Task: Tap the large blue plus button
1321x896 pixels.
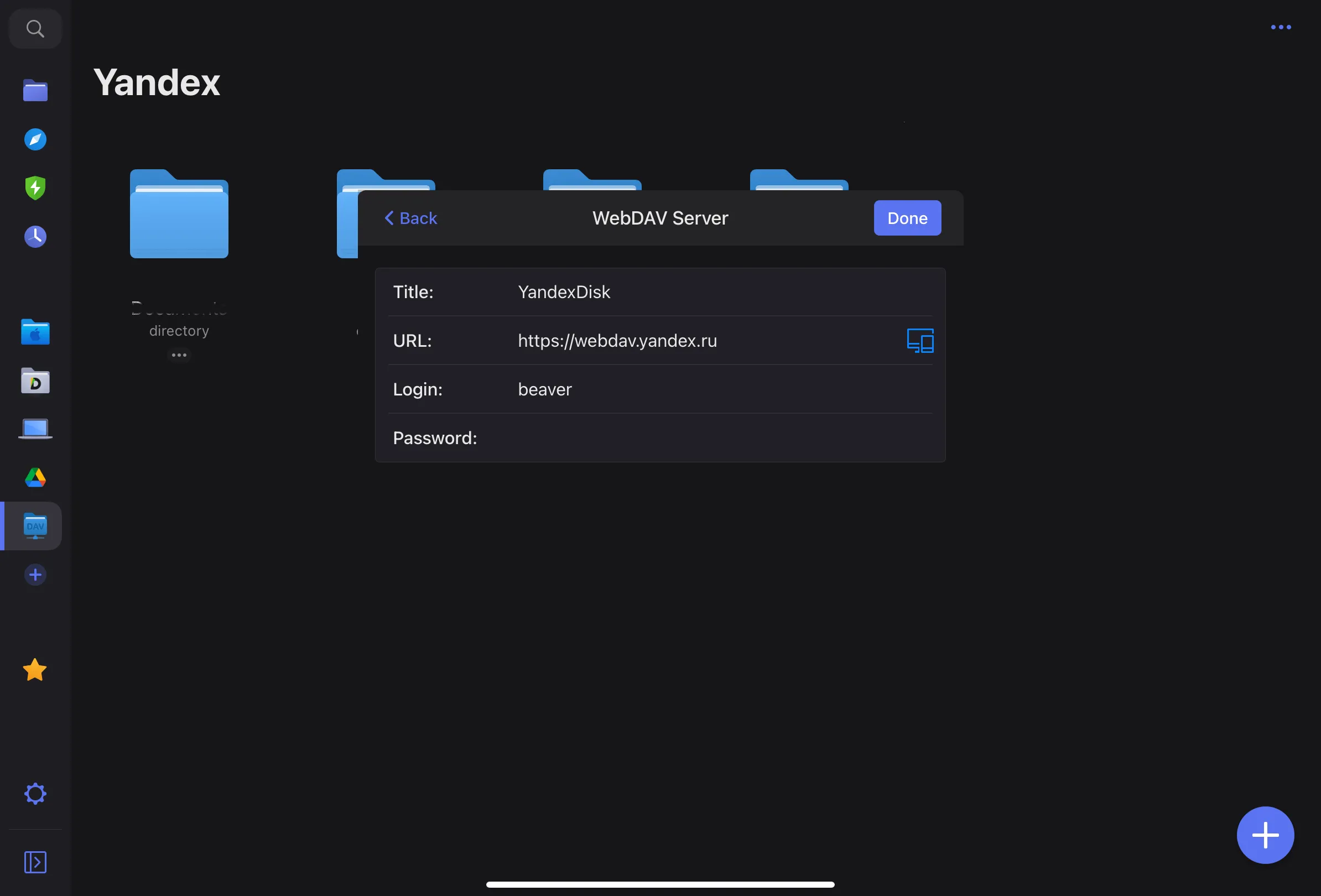Action: click(1265, 835)
